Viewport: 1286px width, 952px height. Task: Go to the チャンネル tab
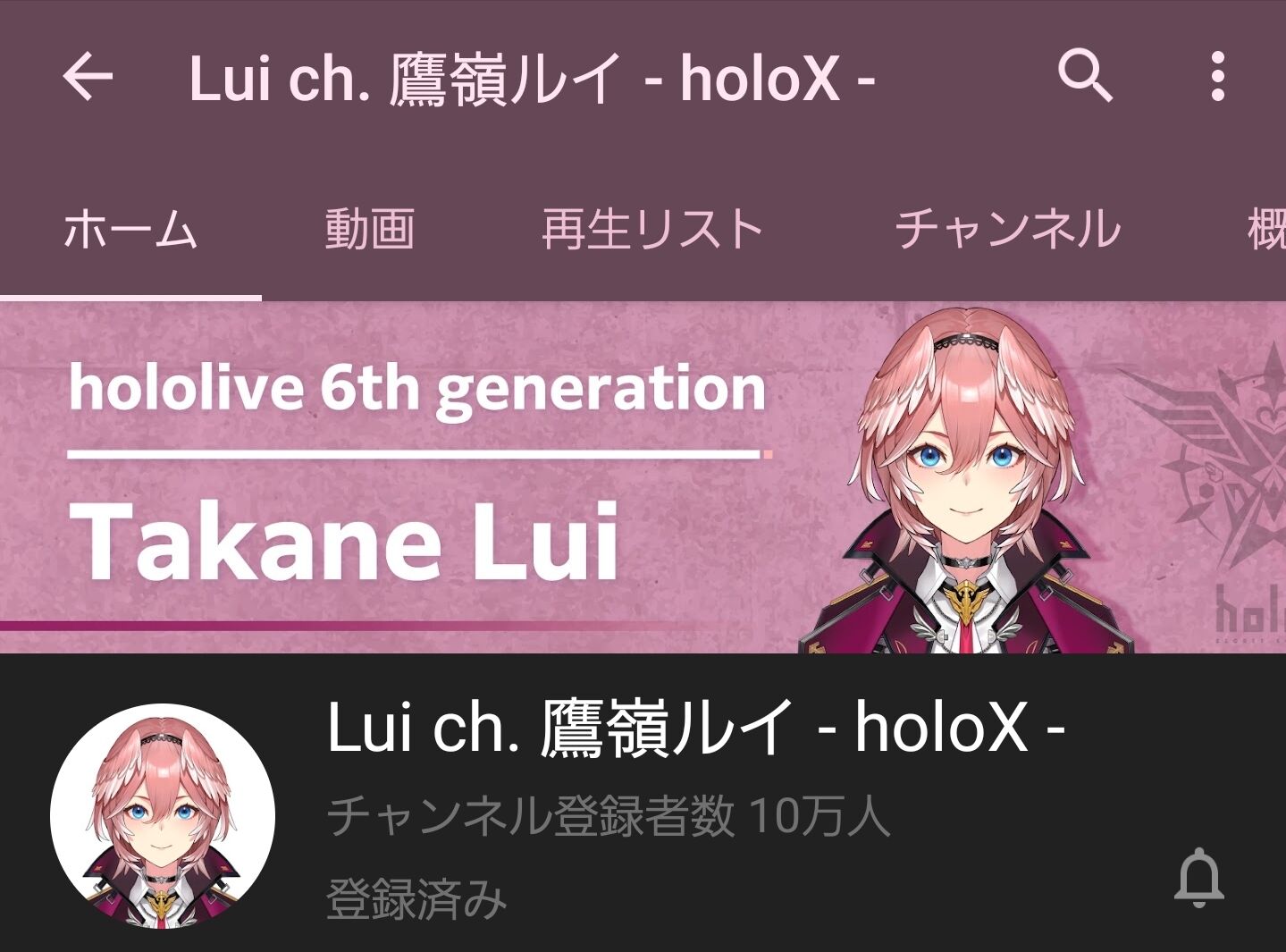1008,229
